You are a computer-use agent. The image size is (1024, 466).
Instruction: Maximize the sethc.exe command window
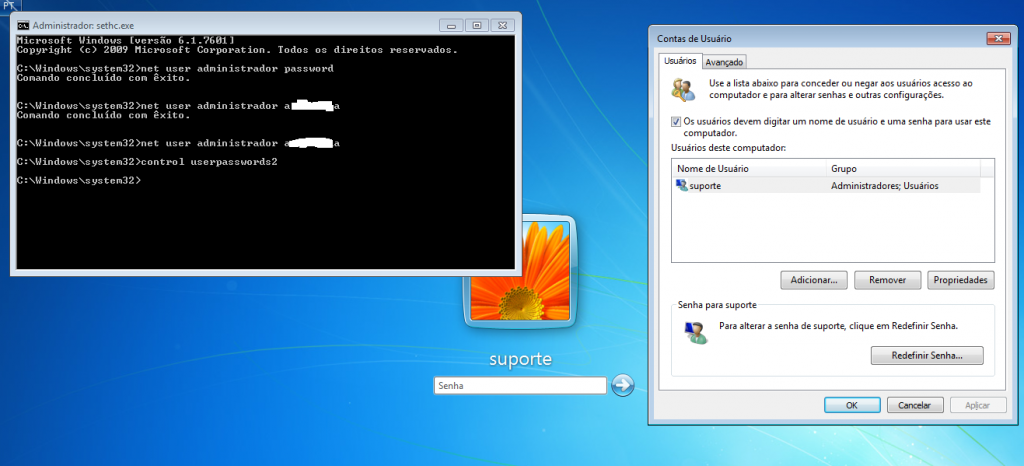[x=476, y=25]
